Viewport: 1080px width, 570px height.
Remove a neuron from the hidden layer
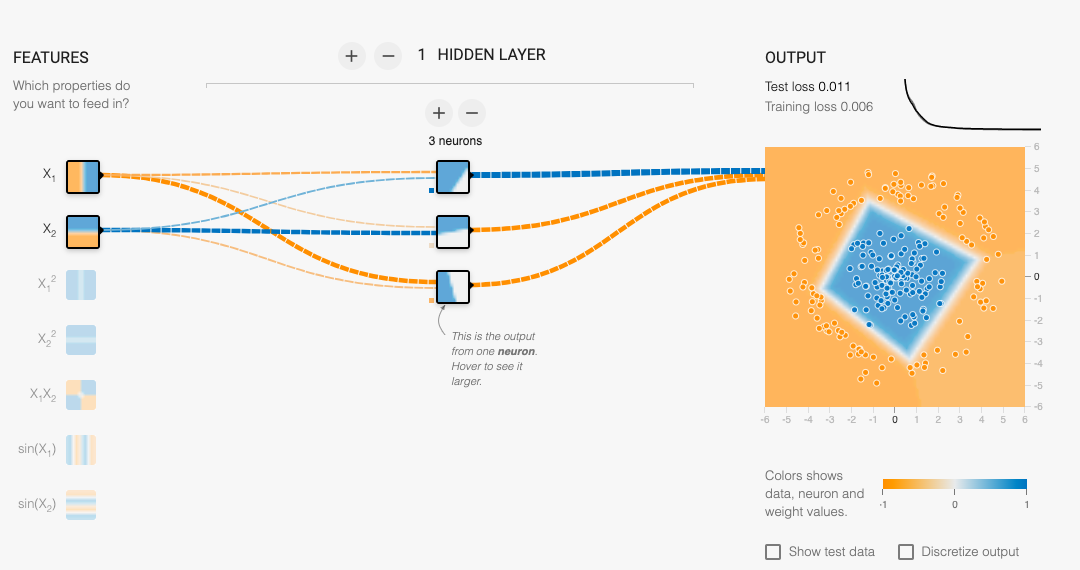472,113
